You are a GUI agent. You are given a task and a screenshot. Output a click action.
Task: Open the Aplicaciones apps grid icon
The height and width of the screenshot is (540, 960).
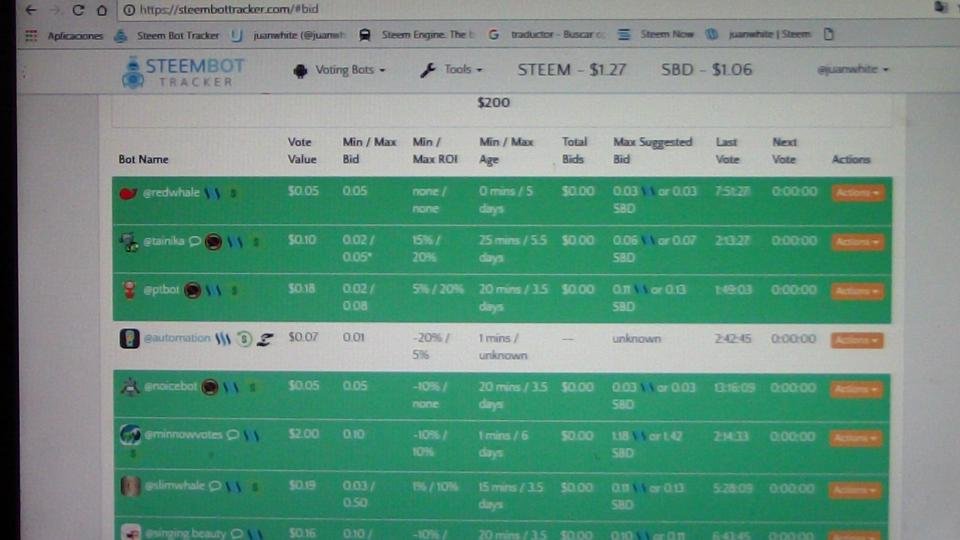[x=31, y=36]
